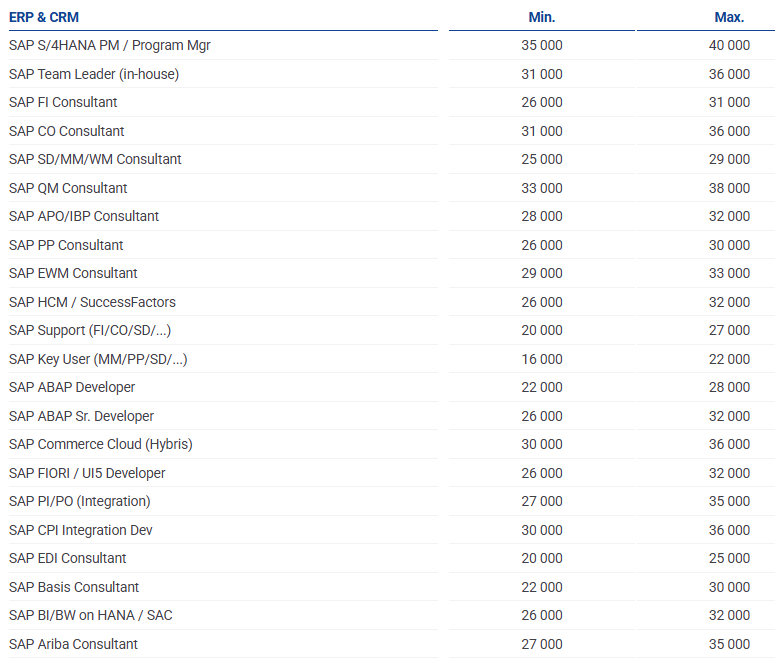
Task: Click Min. value 16 000 for SAP Key User
Action: coord(542,359)
